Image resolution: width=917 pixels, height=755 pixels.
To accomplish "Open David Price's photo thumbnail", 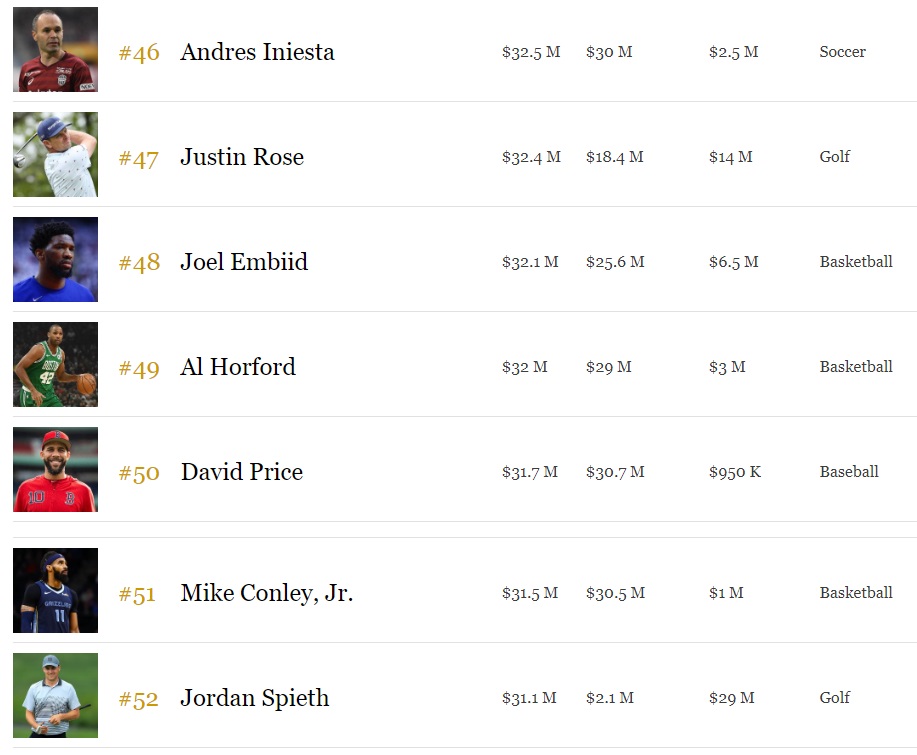I will pos(55,470).
